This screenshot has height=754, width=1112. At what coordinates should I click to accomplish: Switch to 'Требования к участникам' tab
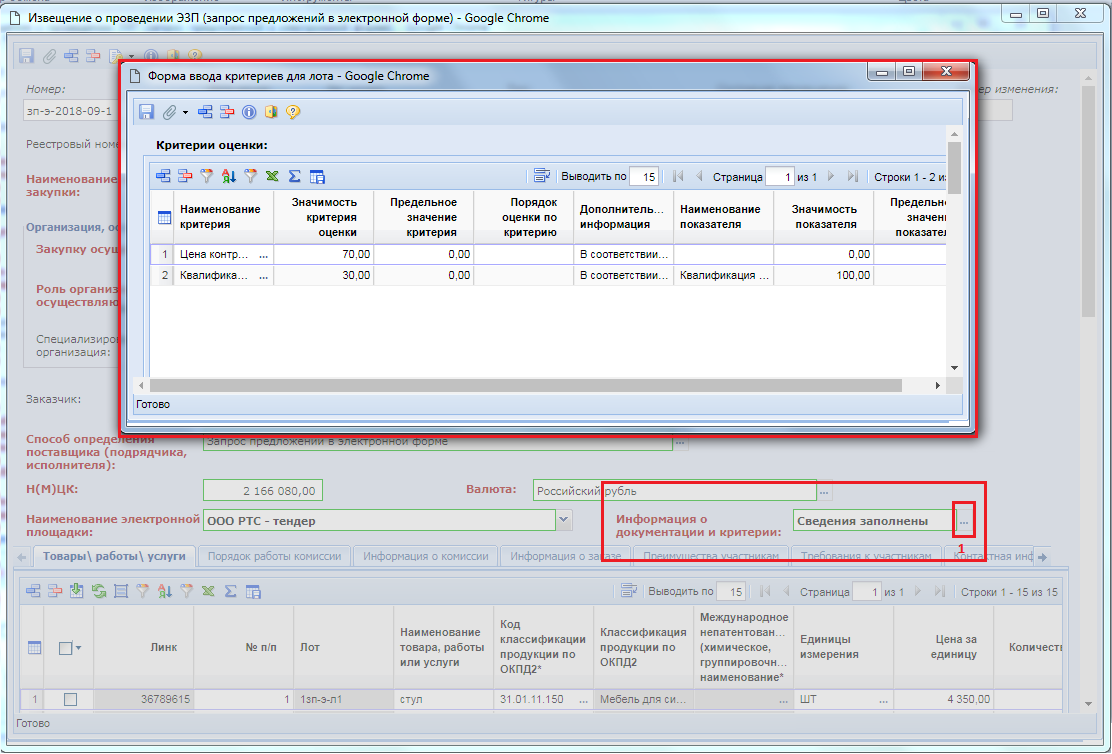pyautogui.click(x=866, y=556)
